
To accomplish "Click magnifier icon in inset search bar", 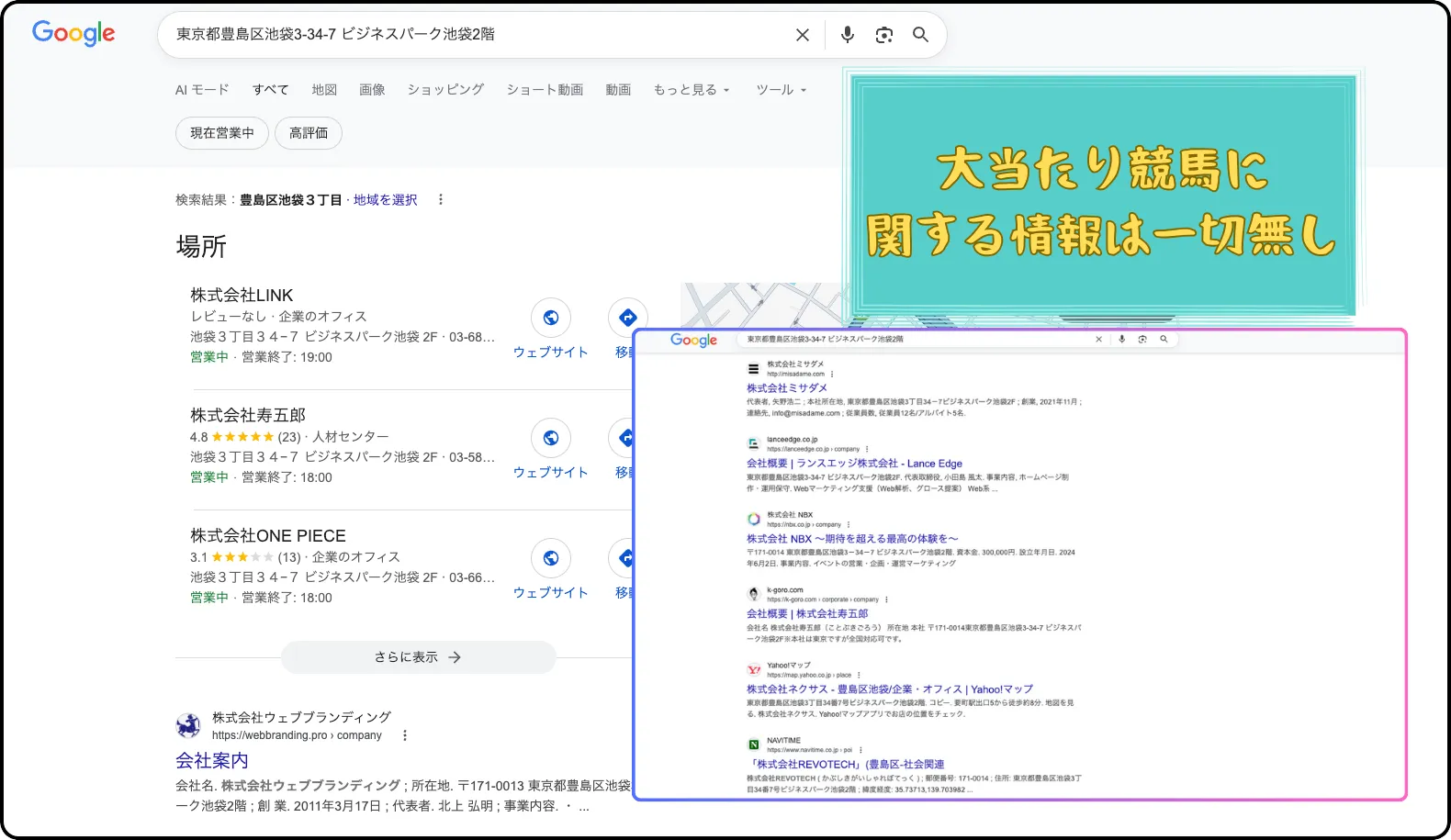I will pyautogui.click(x=1164, y=340).
